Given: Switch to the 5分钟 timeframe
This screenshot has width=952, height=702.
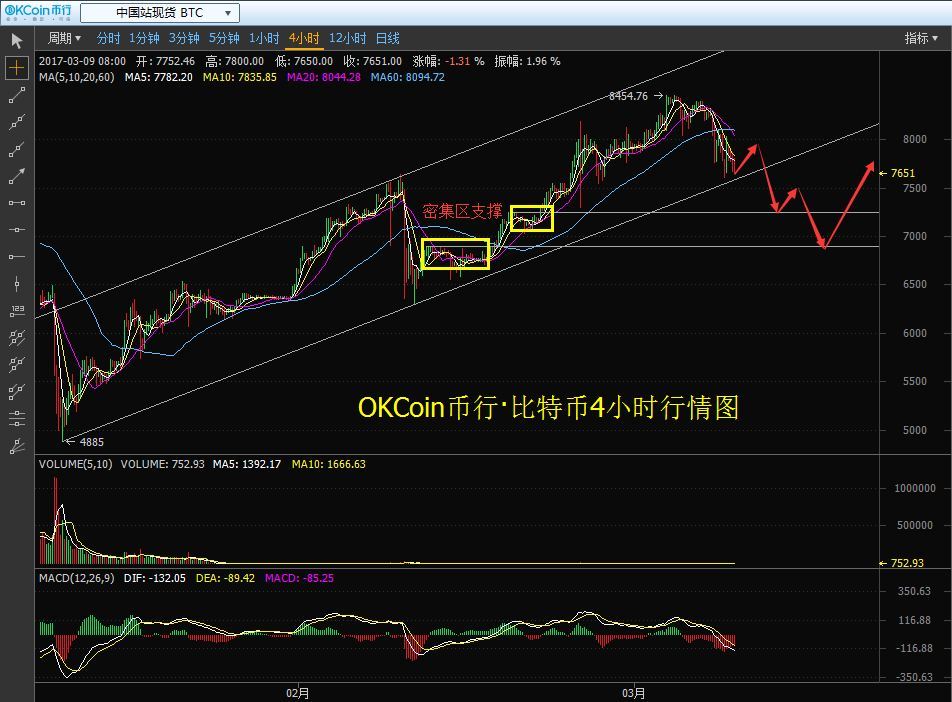Looking at the screenshot, I should 224,38.
